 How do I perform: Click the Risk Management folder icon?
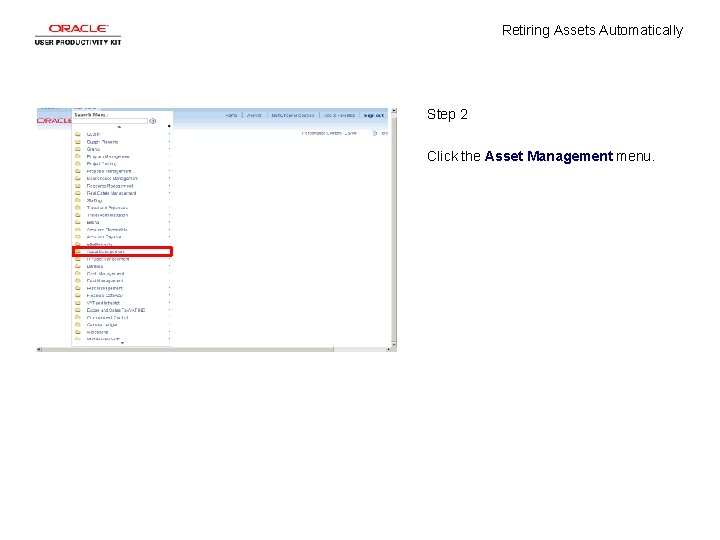[78, 288]
